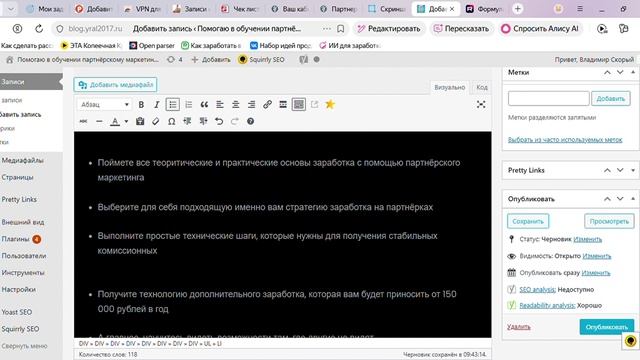640x360 pixels.
Task: Redo edit in toolbar
Action: point(235,121)
